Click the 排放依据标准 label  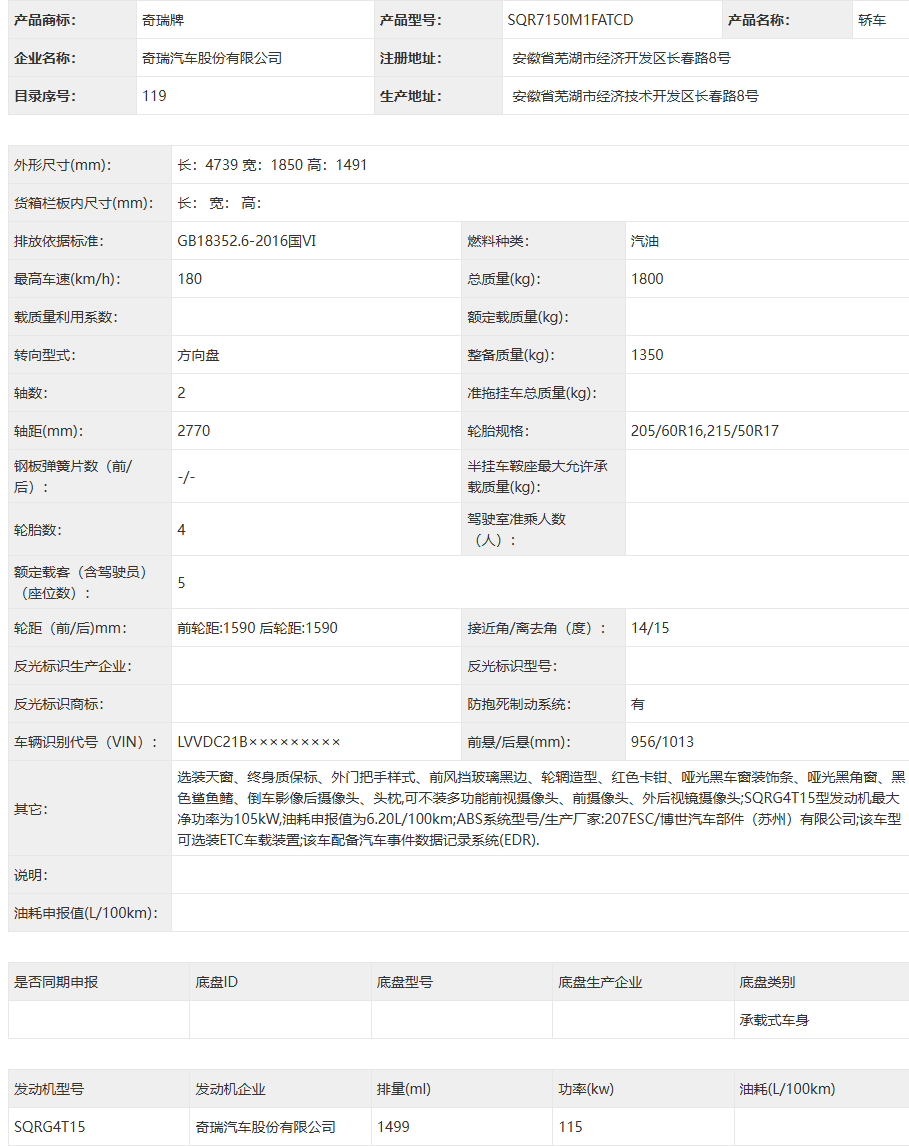[58, 241]
